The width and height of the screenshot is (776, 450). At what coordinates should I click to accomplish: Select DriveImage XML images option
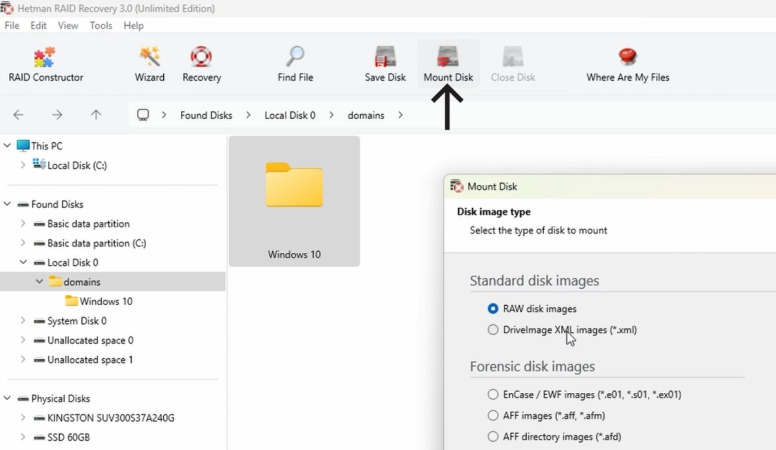tap(562, 330)
